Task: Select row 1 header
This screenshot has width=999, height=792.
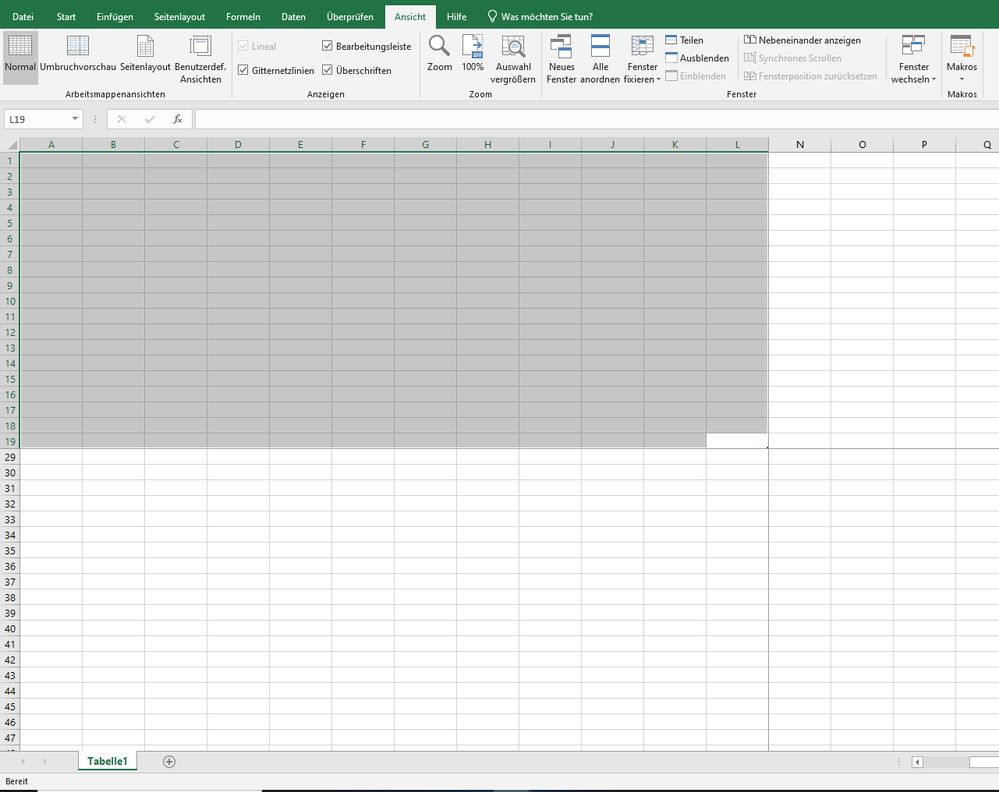Action: 10,161
